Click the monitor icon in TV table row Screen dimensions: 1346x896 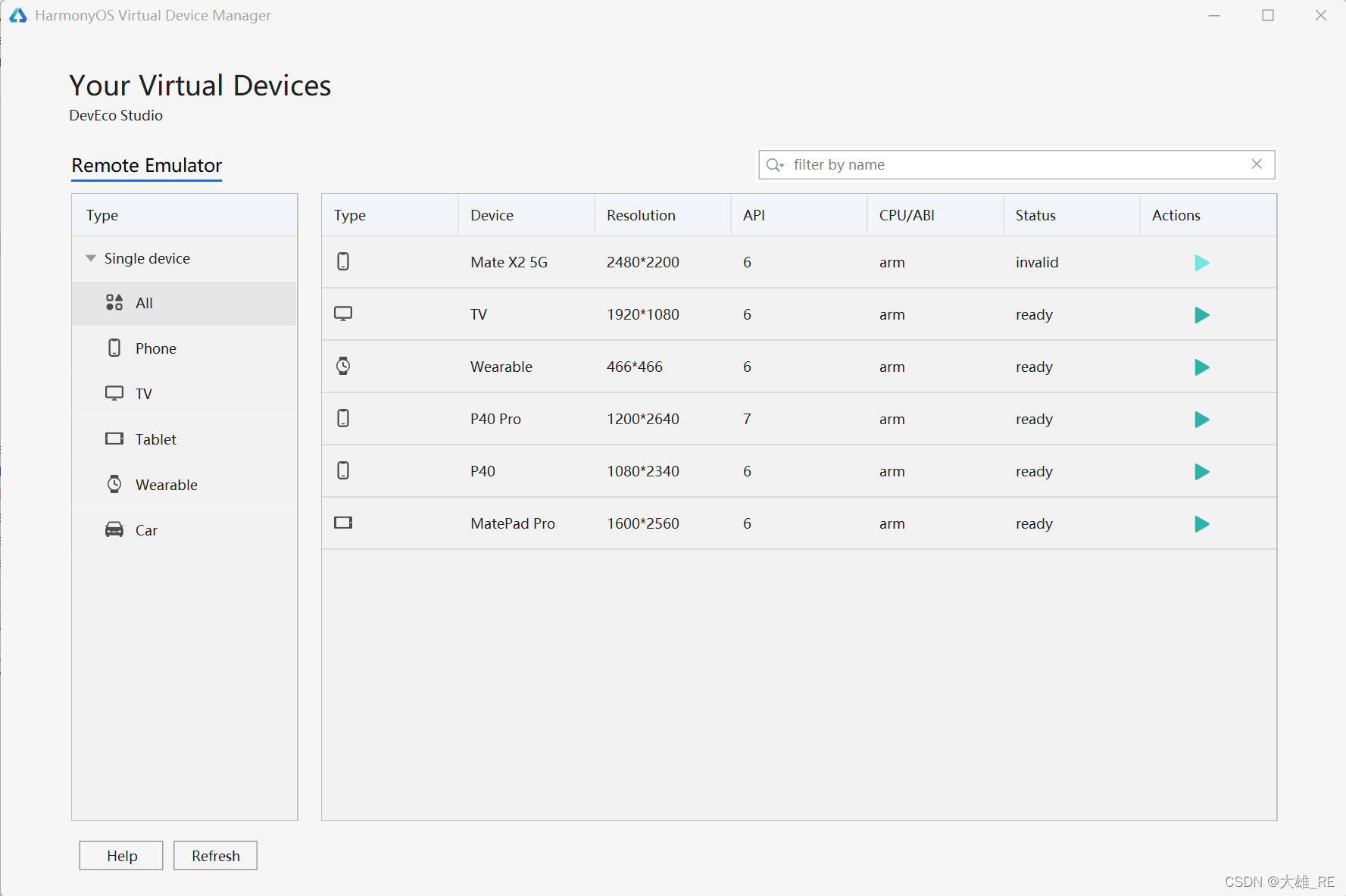[x=343, y=314]
